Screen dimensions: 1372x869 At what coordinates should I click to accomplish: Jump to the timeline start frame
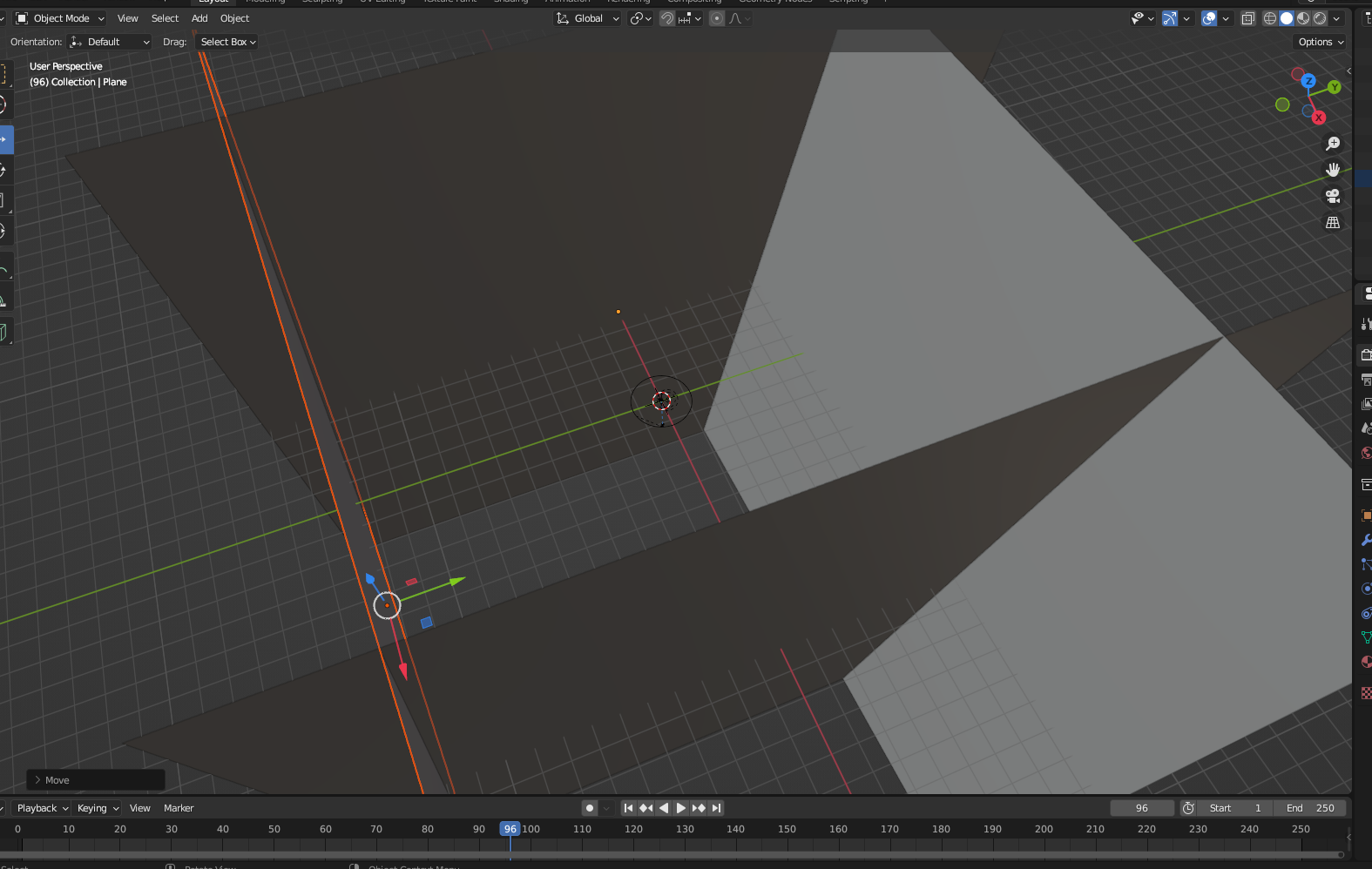tap(628, 808)
